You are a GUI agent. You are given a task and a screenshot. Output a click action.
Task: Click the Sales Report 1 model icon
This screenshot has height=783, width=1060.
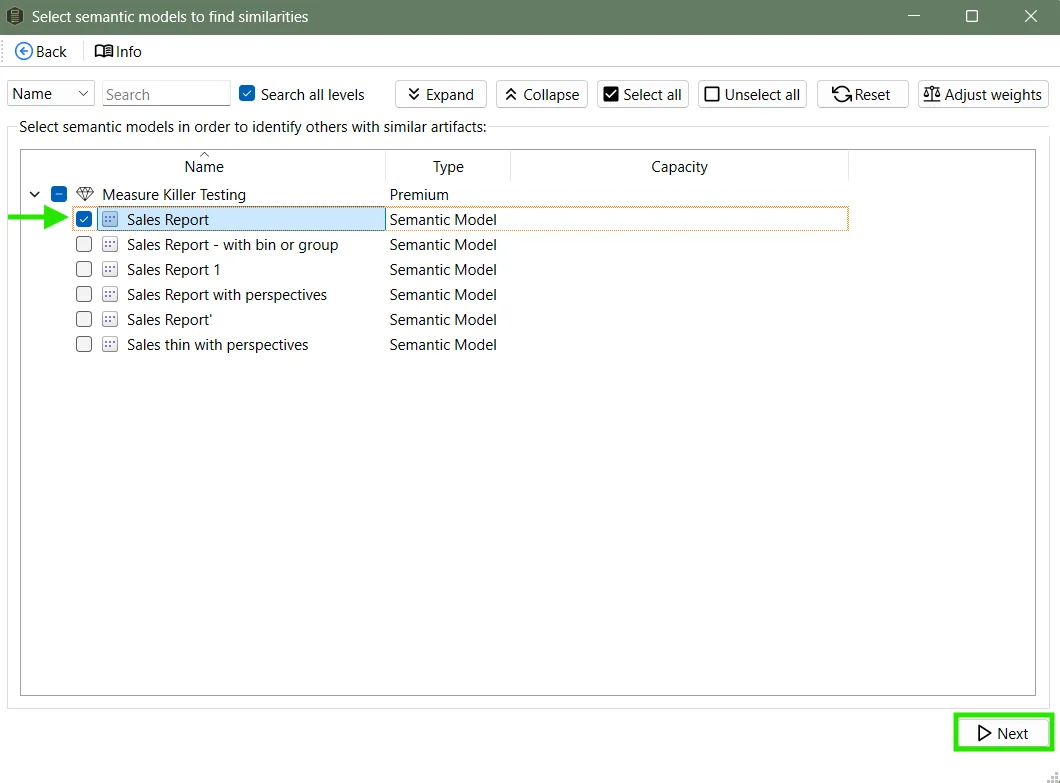click(x=110, y=269)
